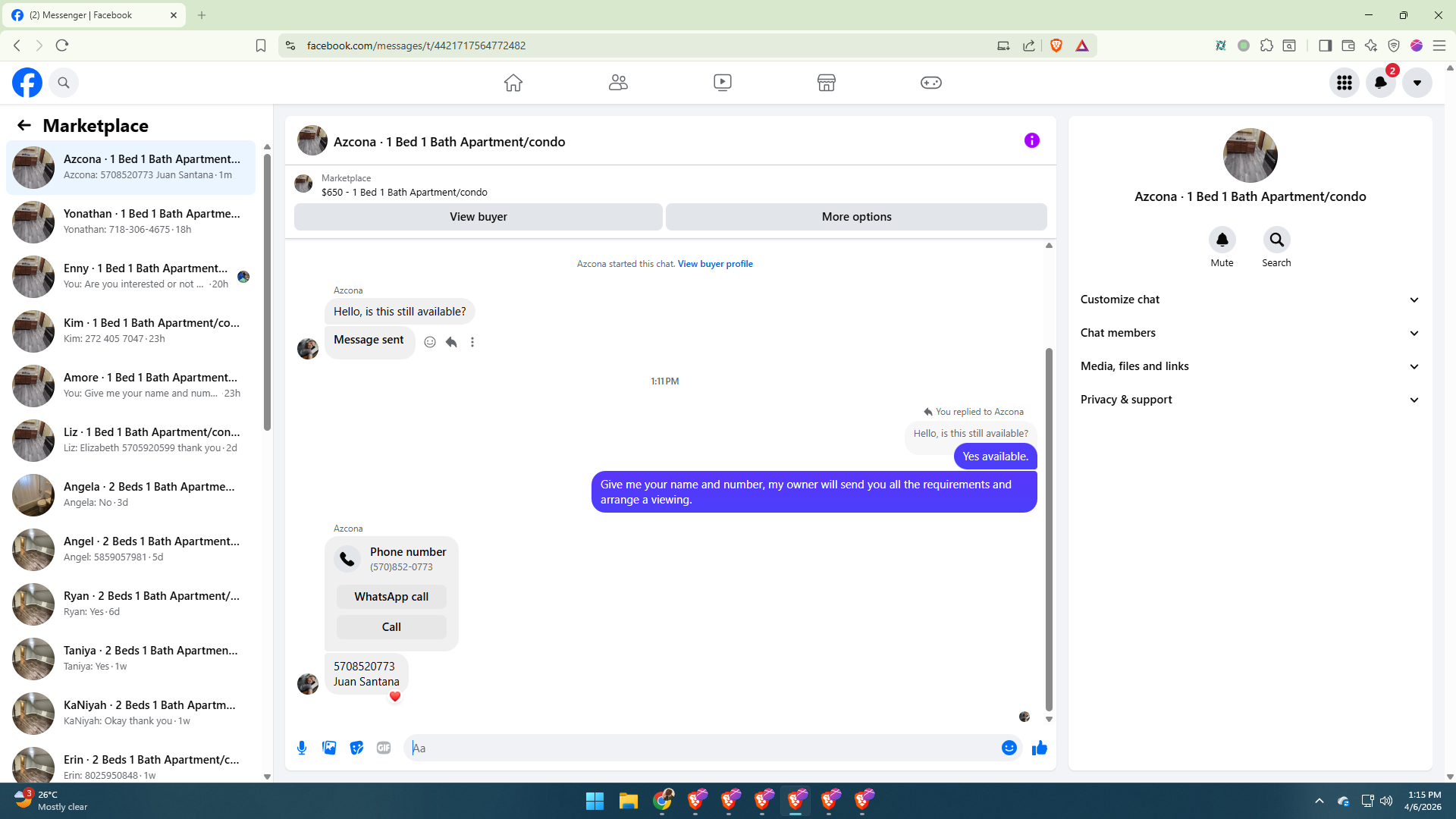Screen dimensions: 1456x819
Task: Open notifications bell with 2 badge
Action: pos(1381,83)
